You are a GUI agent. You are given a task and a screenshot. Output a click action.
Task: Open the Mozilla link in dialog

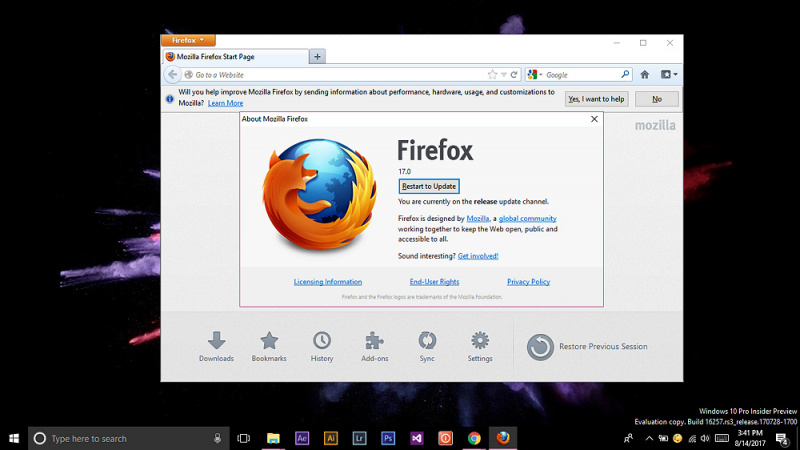[478, 218]
